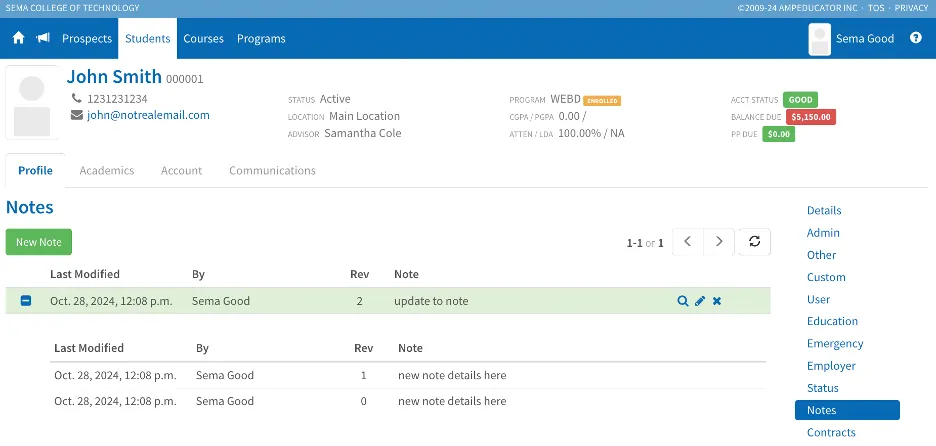The width and height of the screenshot is (936, 446).
Task: Open User in the side menu
Action: pos(818,299)
